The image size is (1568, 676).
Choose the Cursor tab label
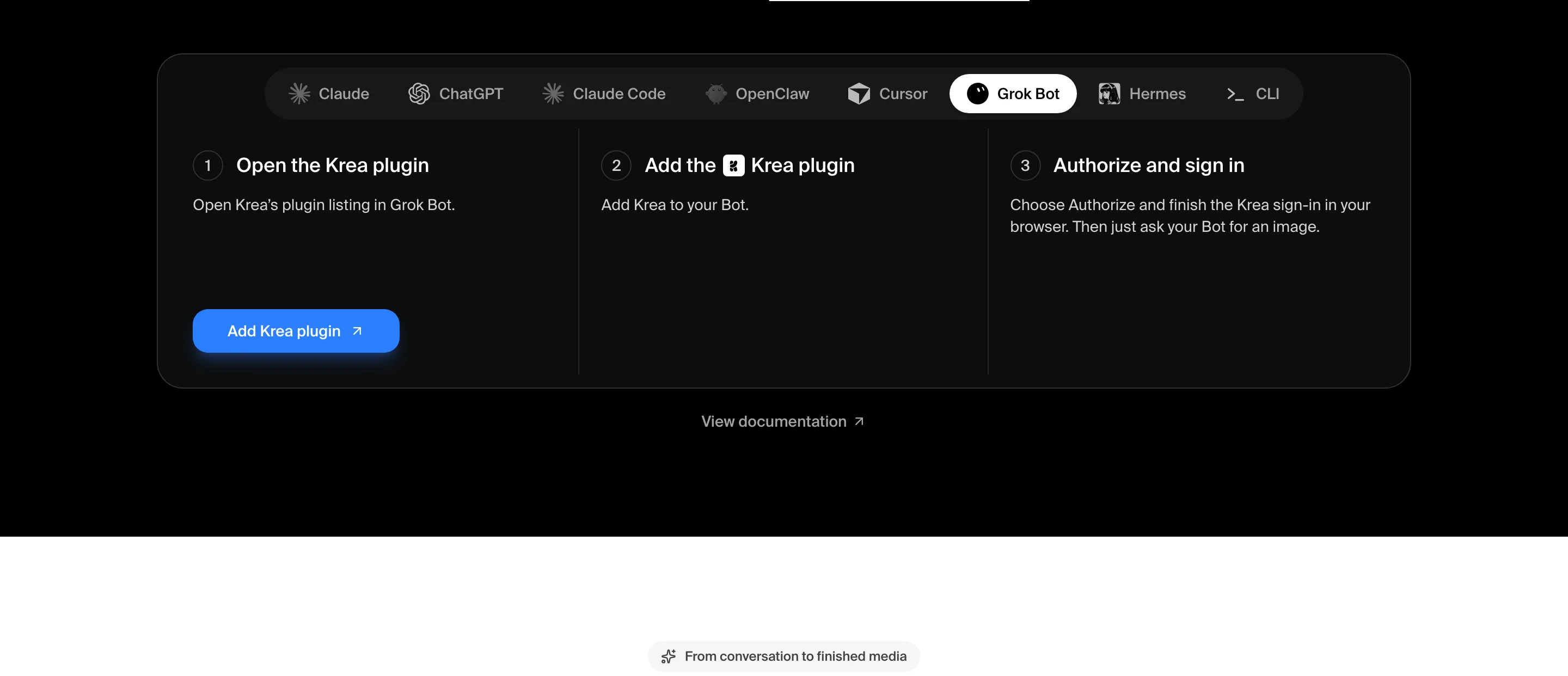click(903, 94)
